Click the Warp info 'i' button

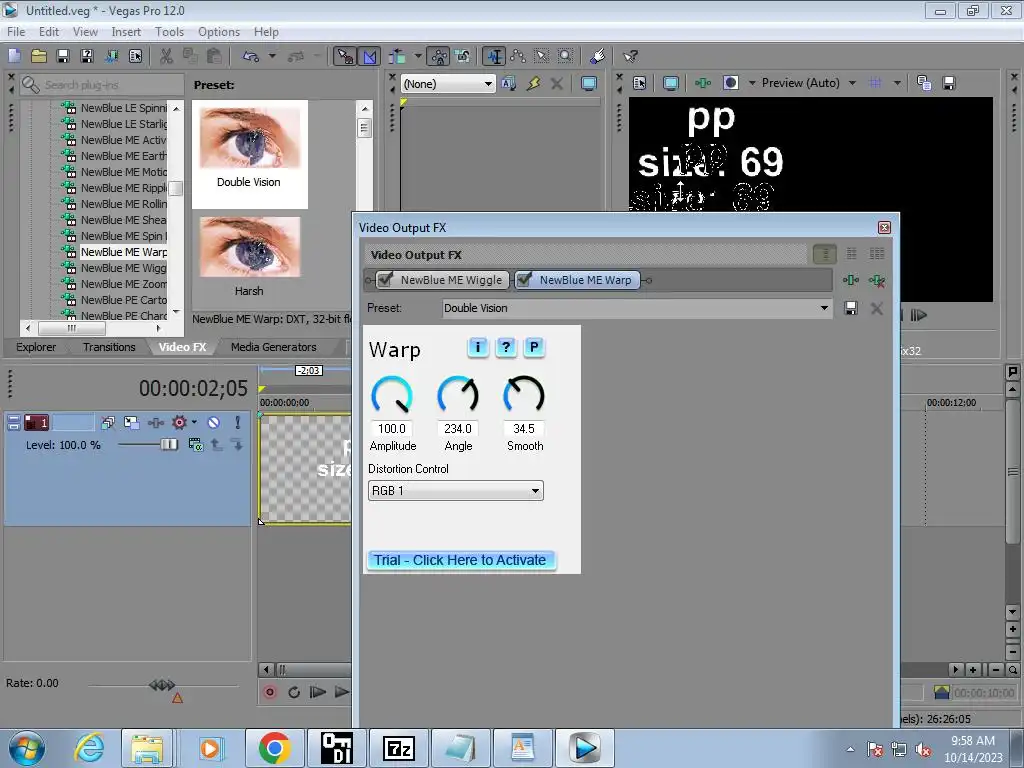click(x=478, y=347)
